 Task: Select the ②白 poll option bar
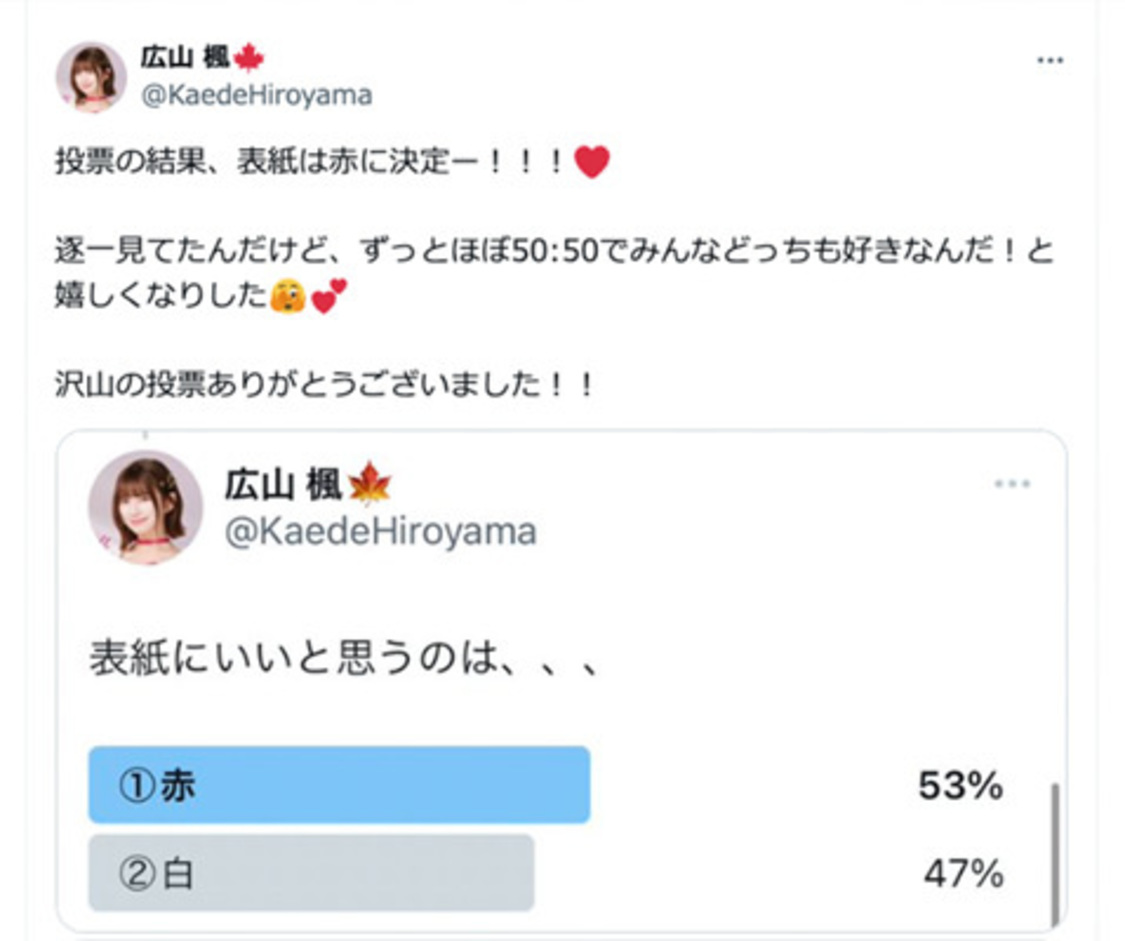(311, 873)
